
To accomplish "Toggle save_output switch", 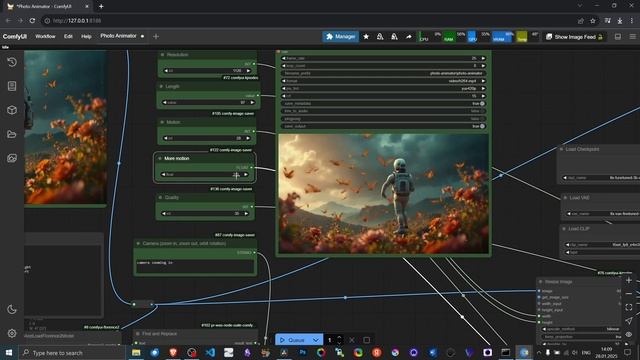I will click(482, 126).
